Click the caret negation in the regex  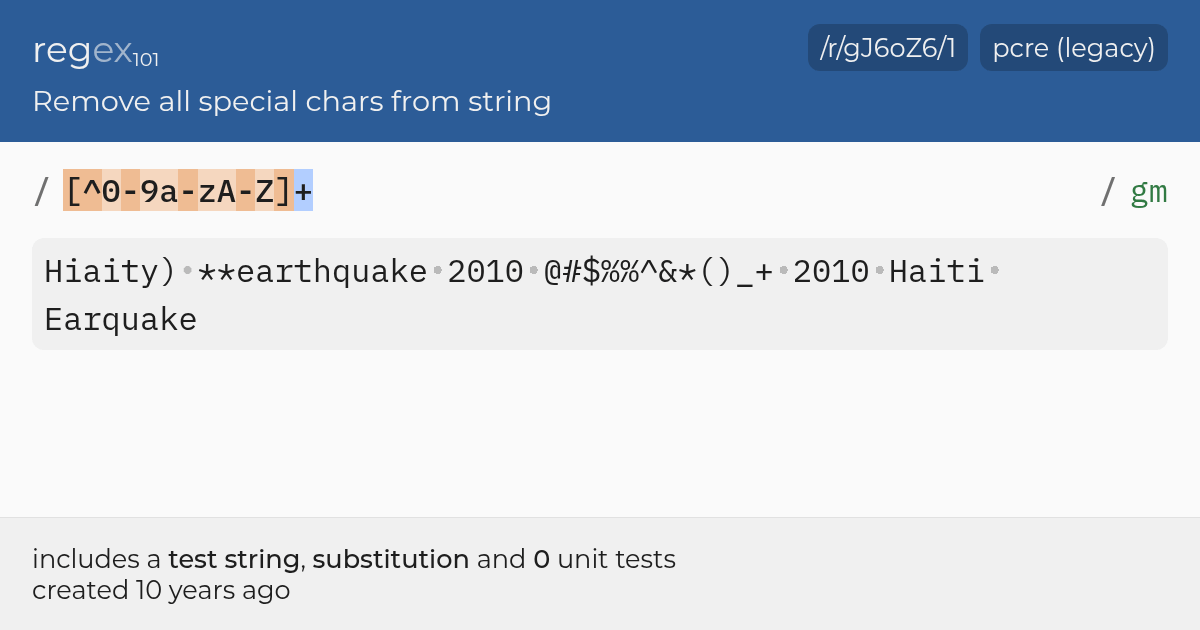click(93, 191)
